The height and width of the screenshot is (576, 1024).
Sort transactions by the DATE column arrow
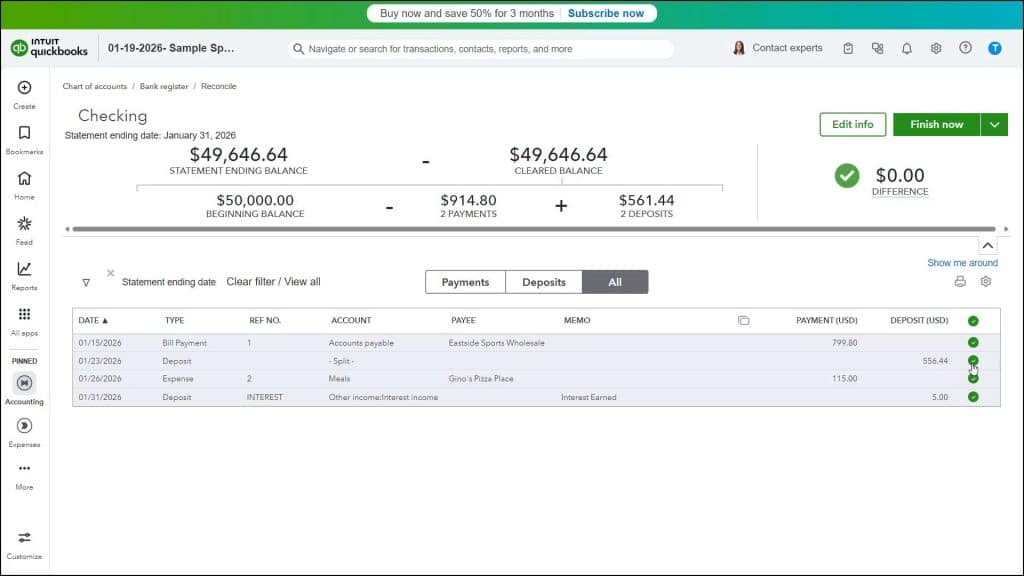click(x=104, y=320)
